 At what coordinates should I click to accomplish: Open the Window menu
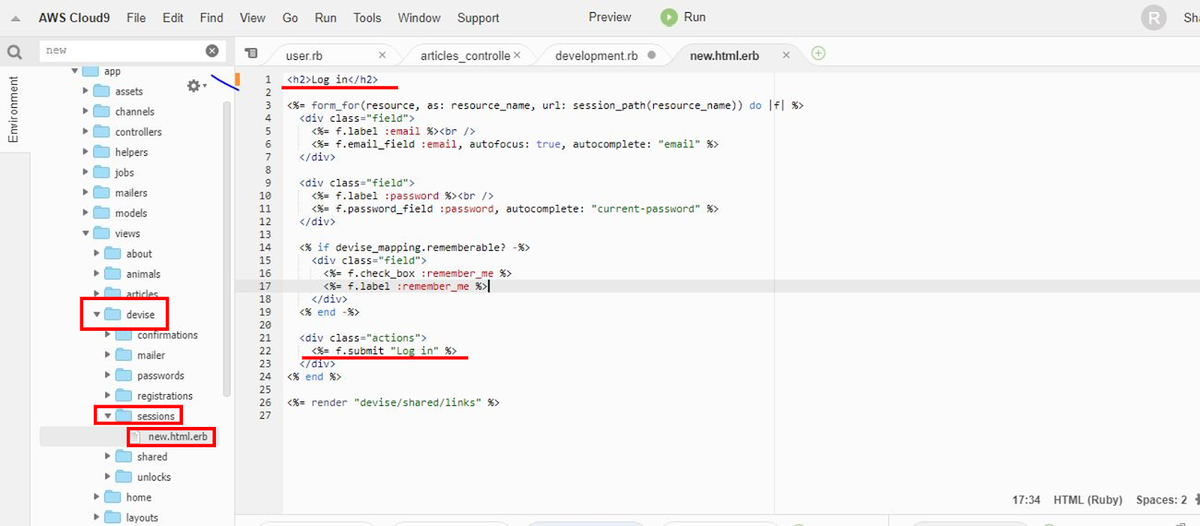[418, 18]
